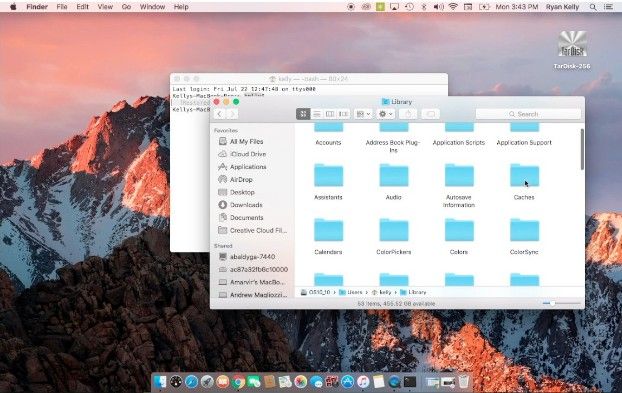Click the Application Support label
This screenshot has width=622, height=393.
pyautogui.click(x=524, y=143)
